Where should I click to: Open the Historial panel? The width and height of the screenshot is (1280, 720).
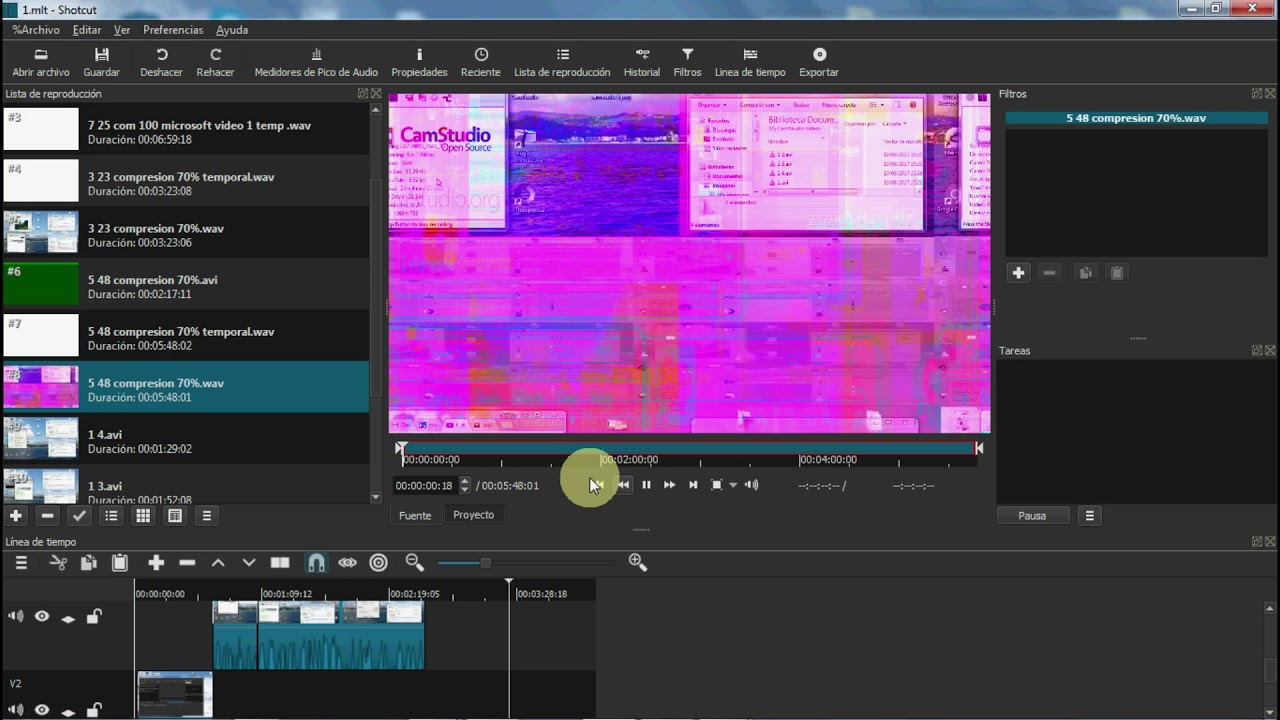tap(642, 63)
